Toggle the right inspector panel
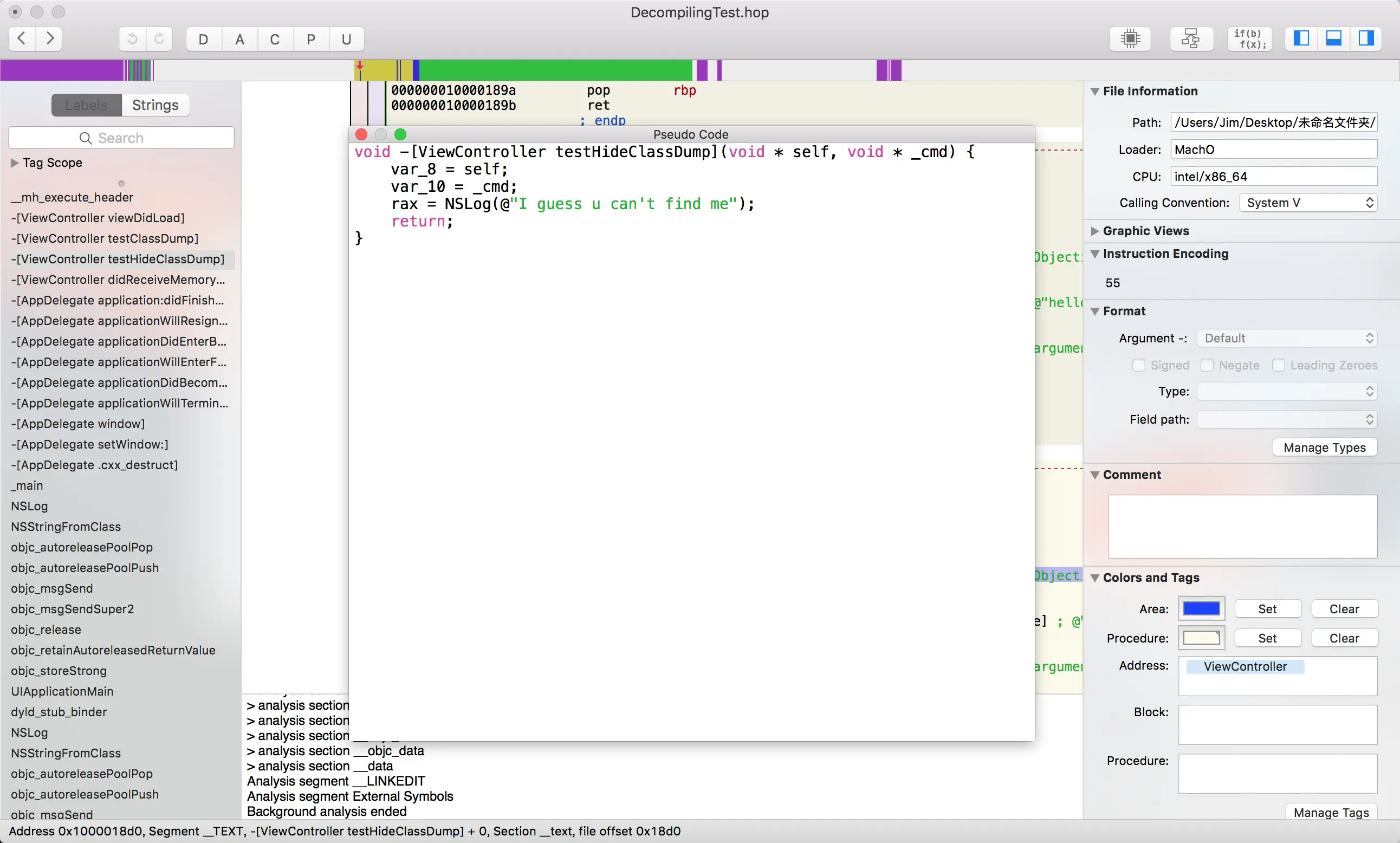Image resolution: width=1400 pixels, height=843 pixels. [1365, 38]
